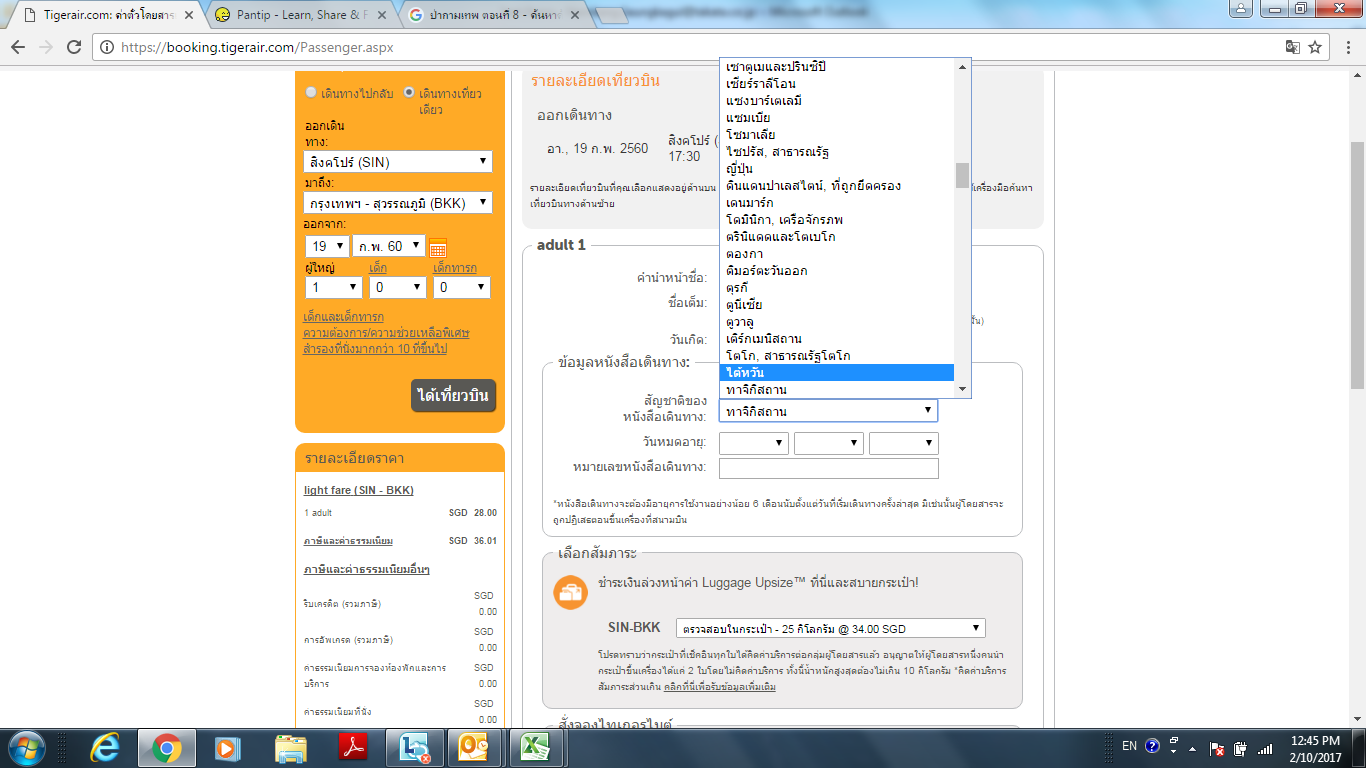
Task: Click the address bar URL field
Action: (x=690, y=47)
